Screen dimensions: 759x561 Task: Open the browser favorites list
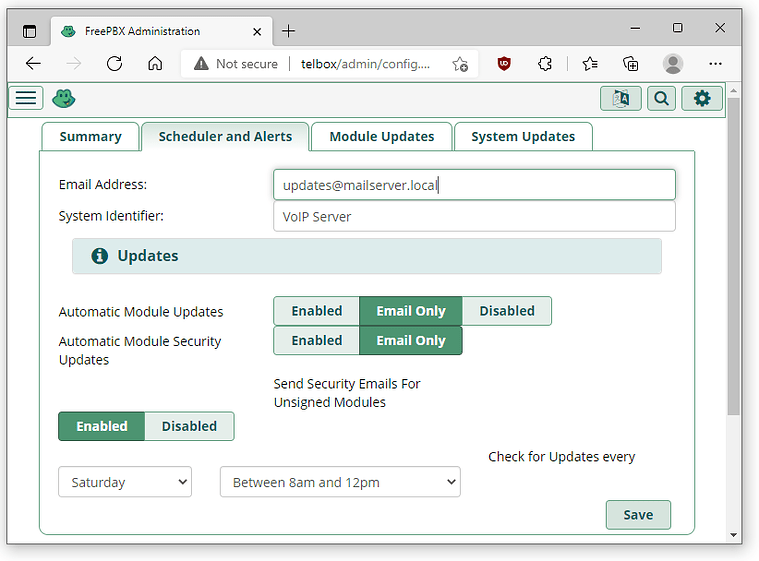click(x=589, y=63)
